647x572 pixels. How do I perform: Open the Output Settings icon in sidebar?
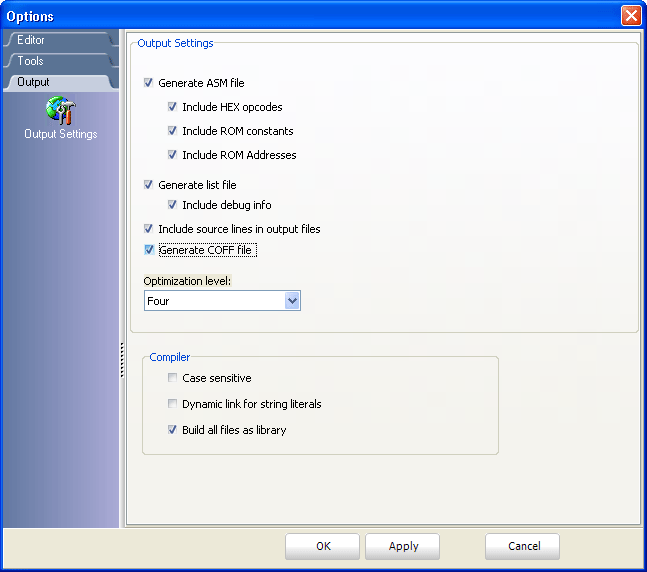coord(61,110)
